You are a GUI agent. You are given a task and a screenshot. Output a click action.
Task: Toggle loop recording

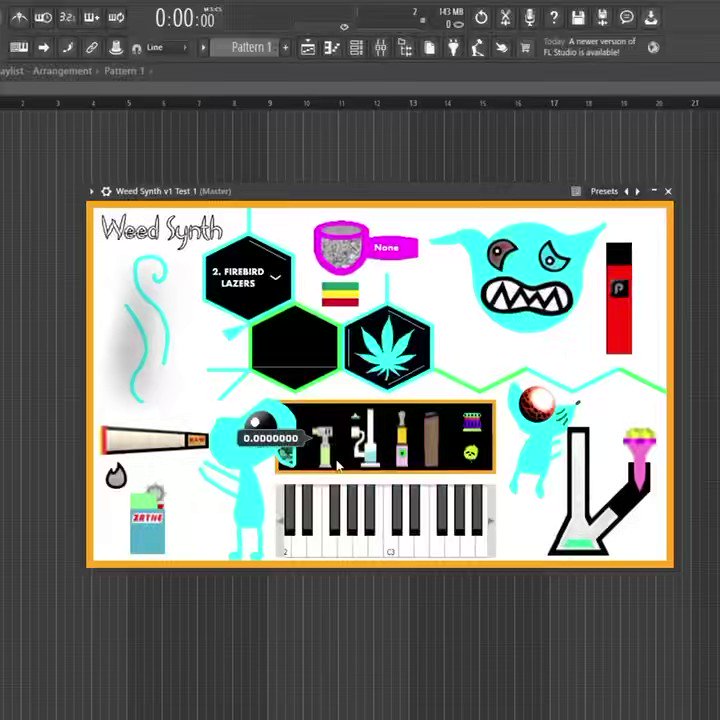point(116,17)
